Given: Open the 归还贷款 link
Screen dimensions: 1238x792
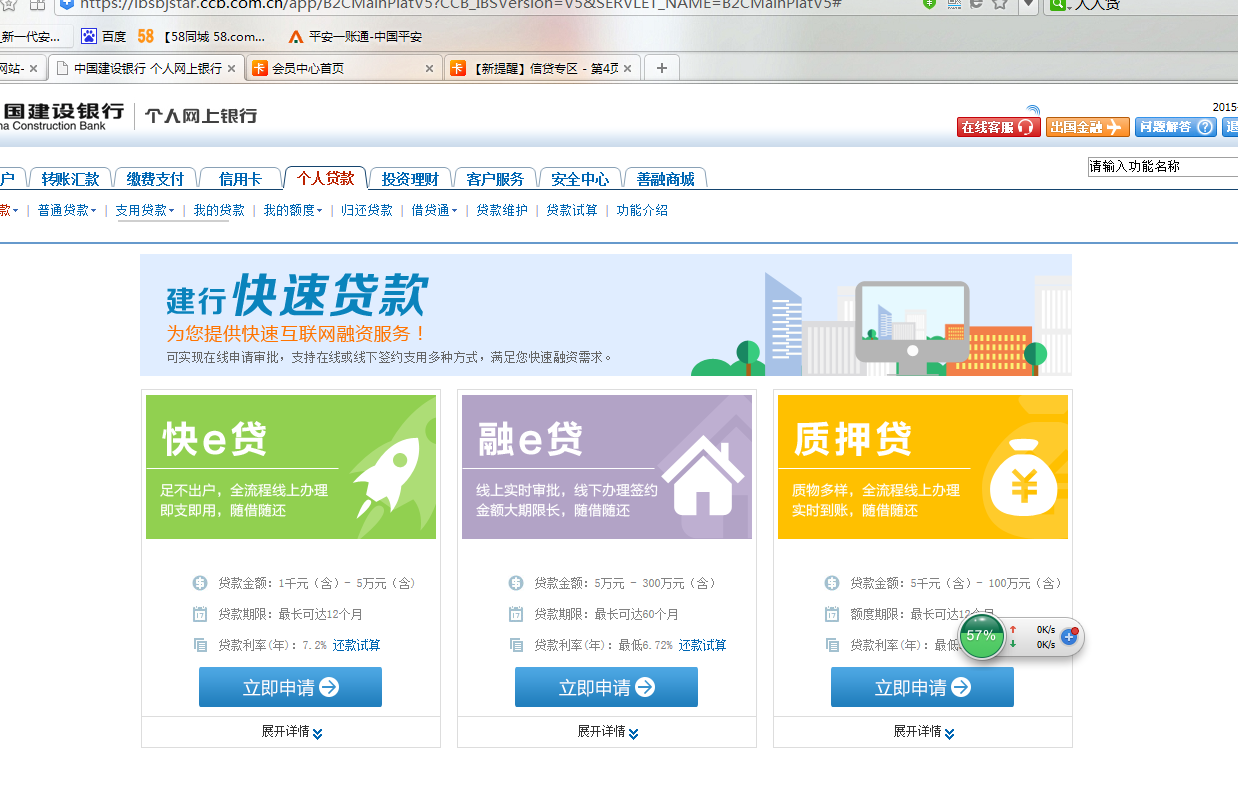Looking at the screenshot, I should coord(367,211).
